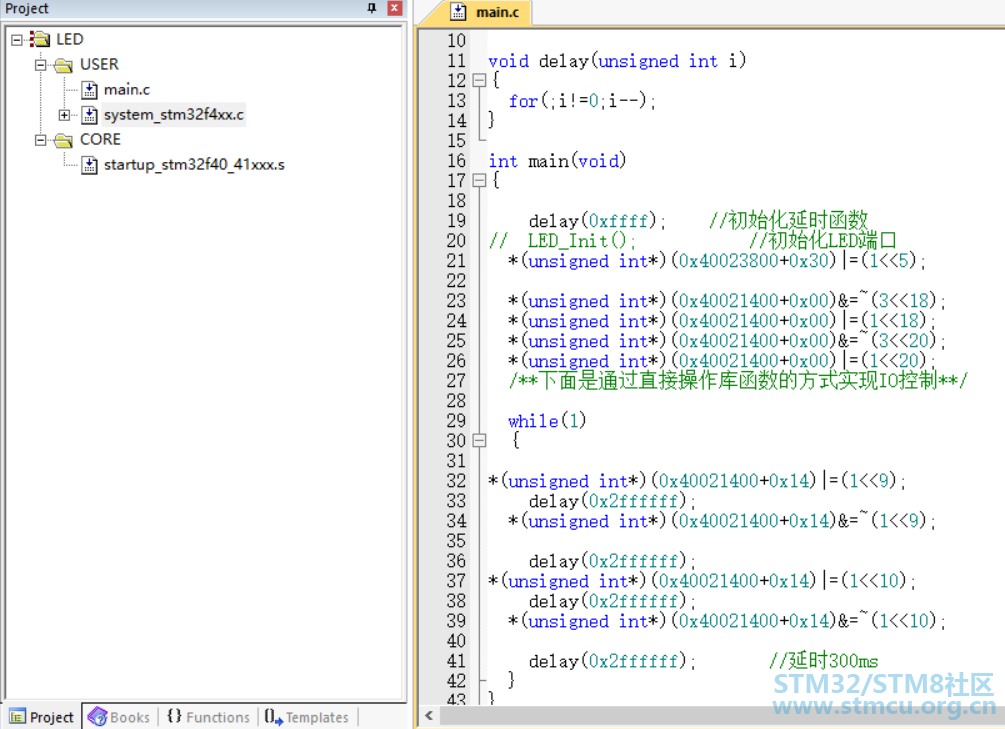
Task: Switch to the main.c editor tab
Action: [x=485, y=12]
